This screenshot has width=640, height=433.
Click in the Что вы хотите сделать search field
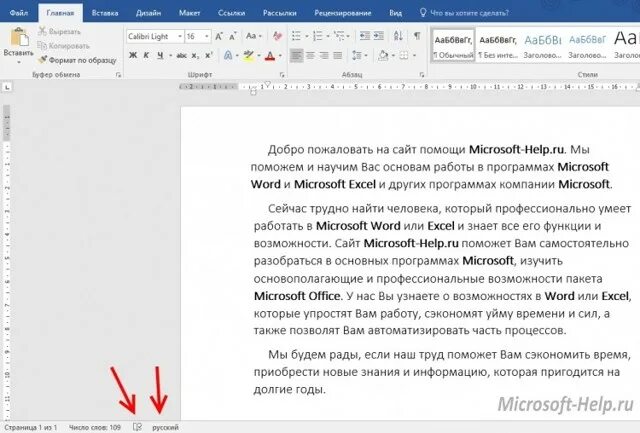pos(469,13)
